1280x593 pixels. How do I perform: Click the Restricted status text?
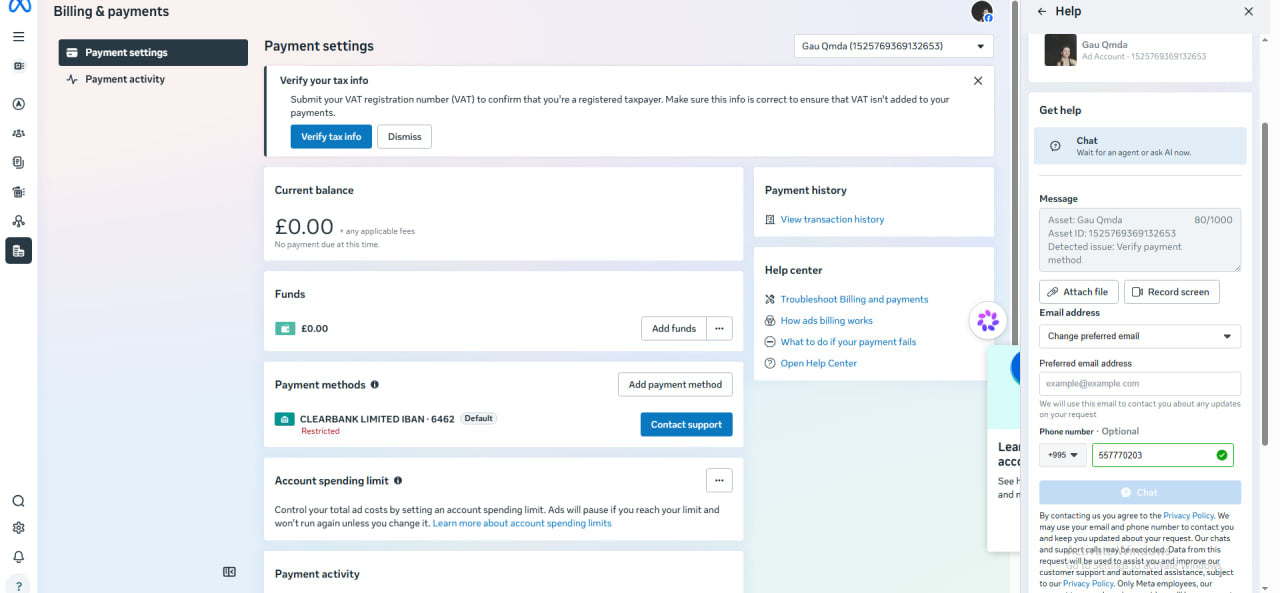(x=320, y=431)
